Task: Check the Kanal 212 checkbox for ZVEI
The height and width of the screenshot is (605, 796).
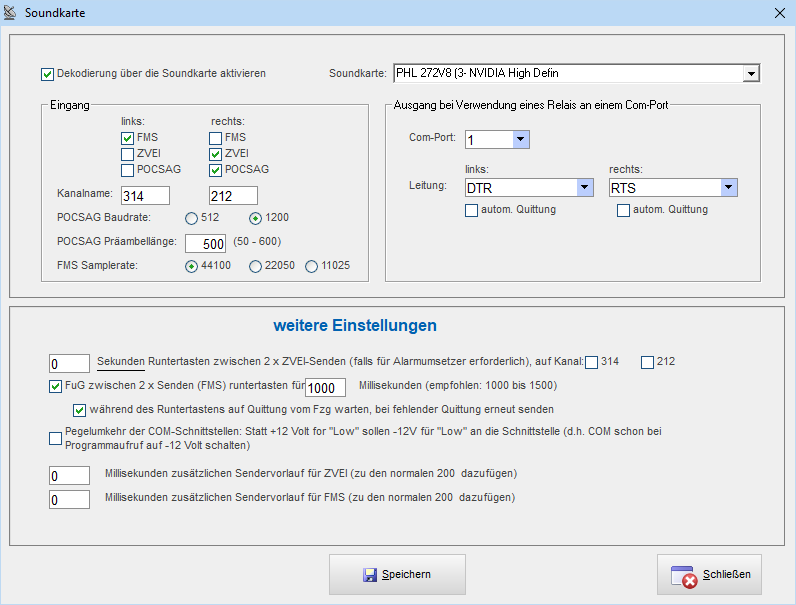Action: (647, 361)
